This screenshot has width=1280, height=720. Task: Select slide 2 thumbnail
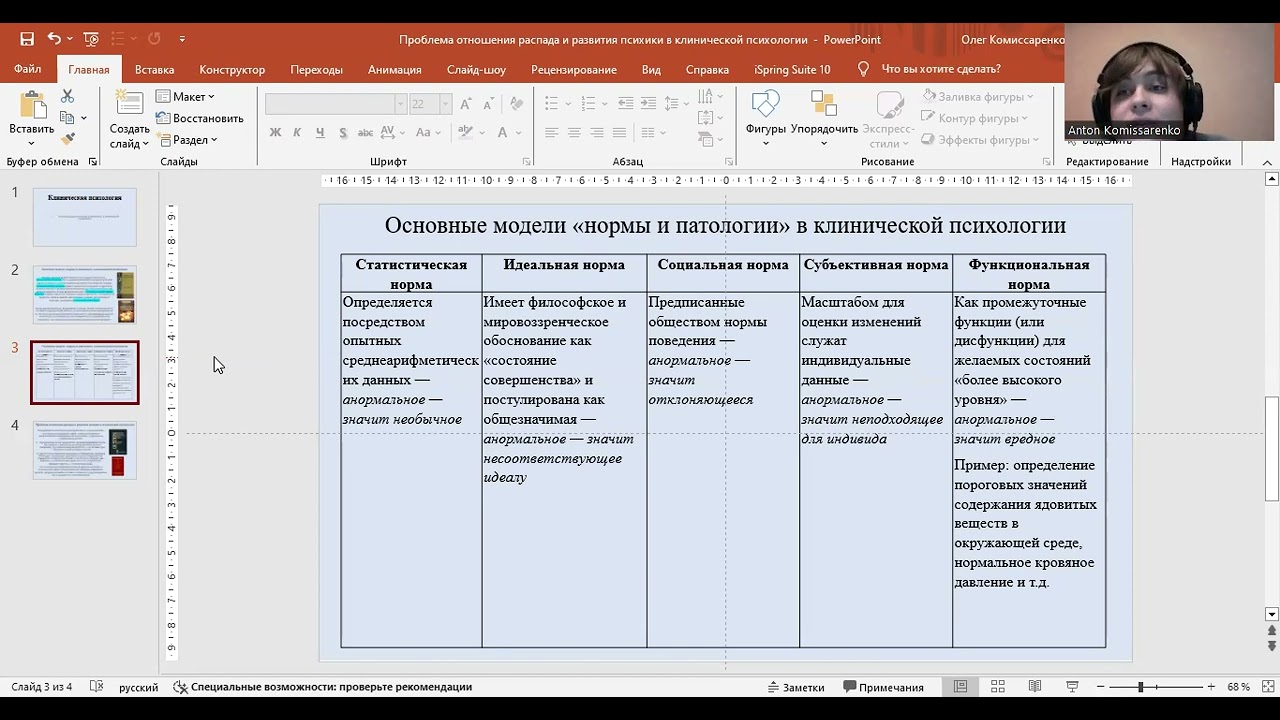[85, 295]
